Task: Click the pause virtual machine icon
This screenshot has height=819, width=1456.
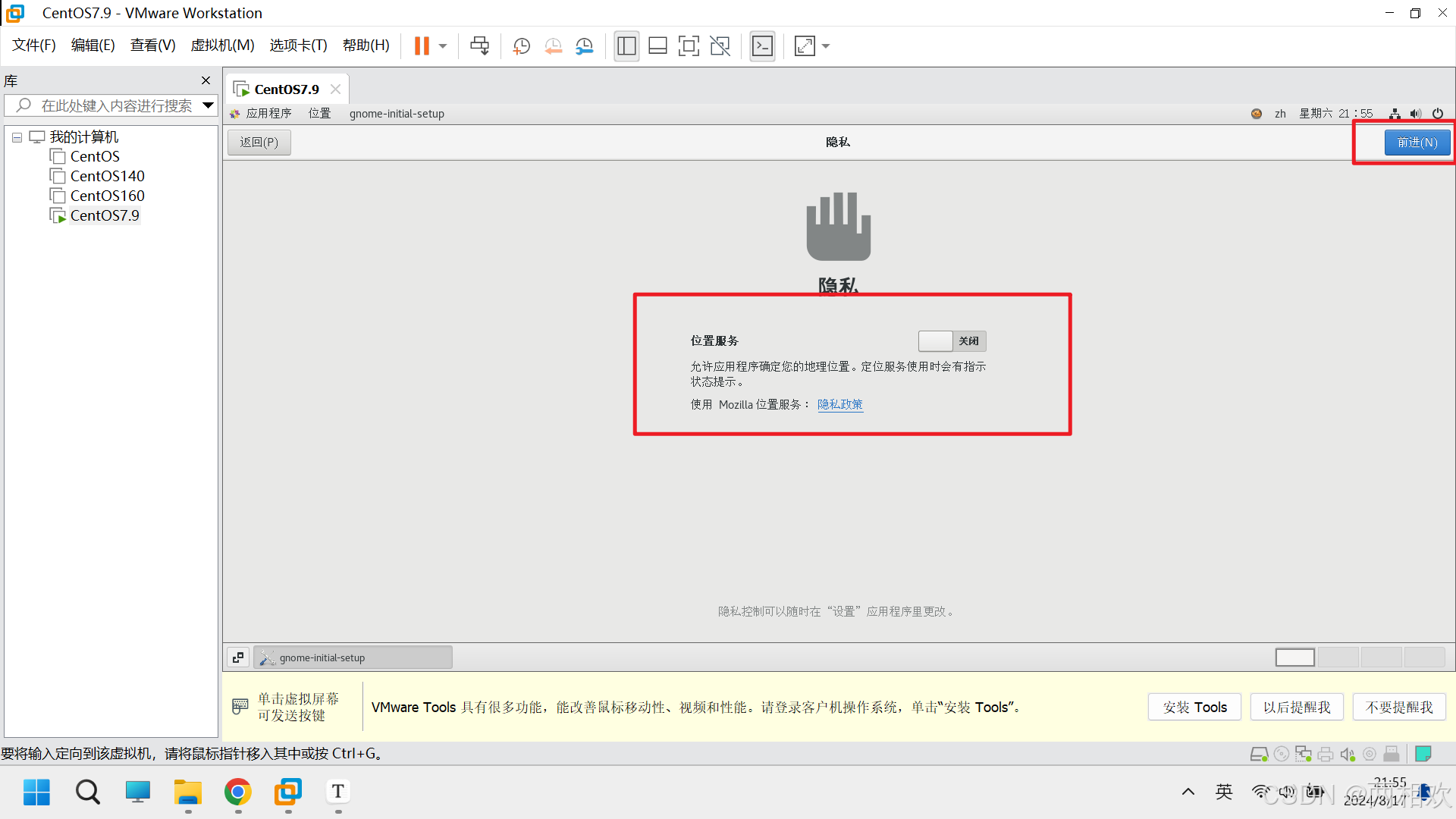Action: pos(422,46)
